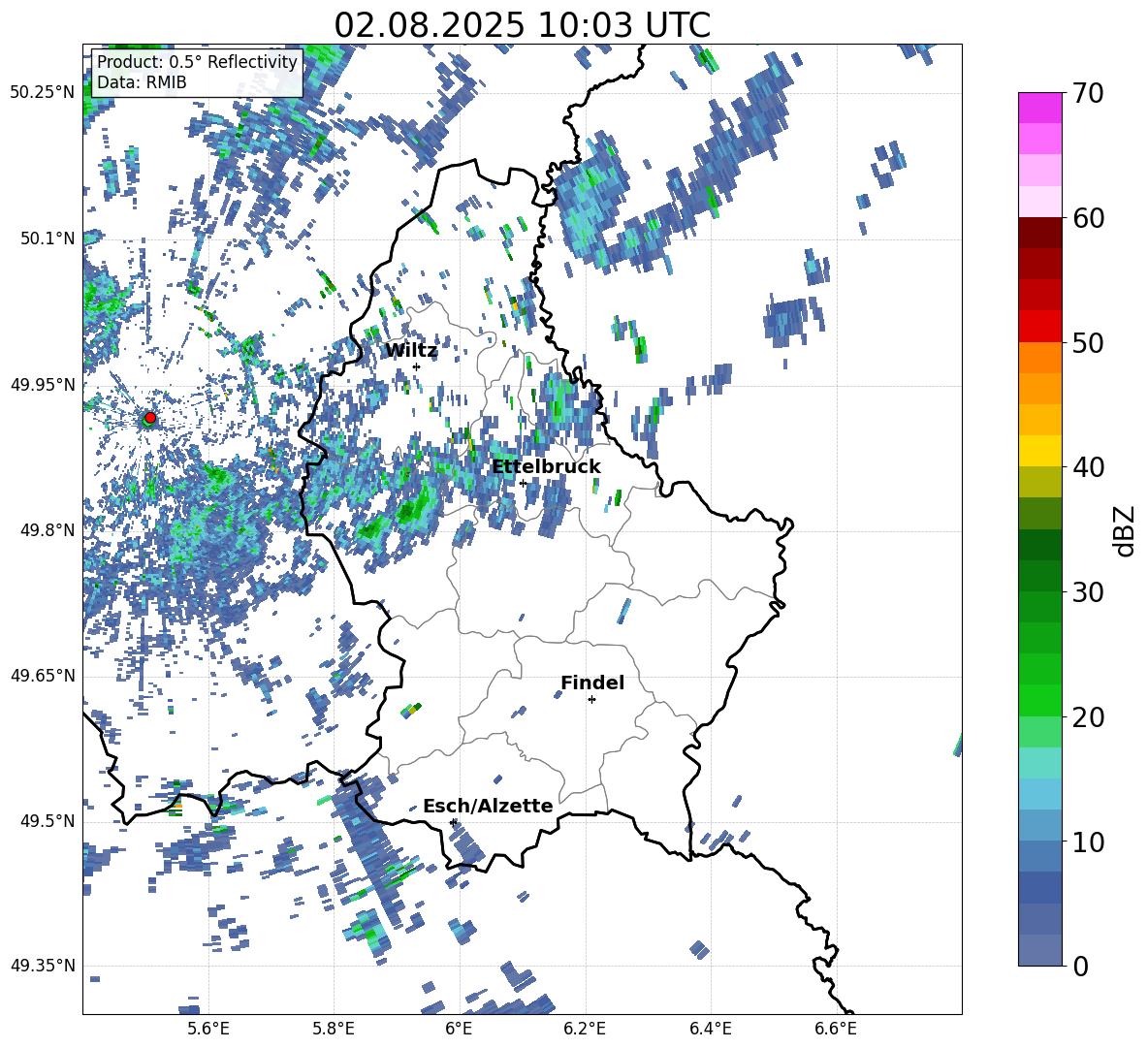The image size is (1148, 1048).
Task: Click the 6°E longitude label
Action: (459, 1029)
